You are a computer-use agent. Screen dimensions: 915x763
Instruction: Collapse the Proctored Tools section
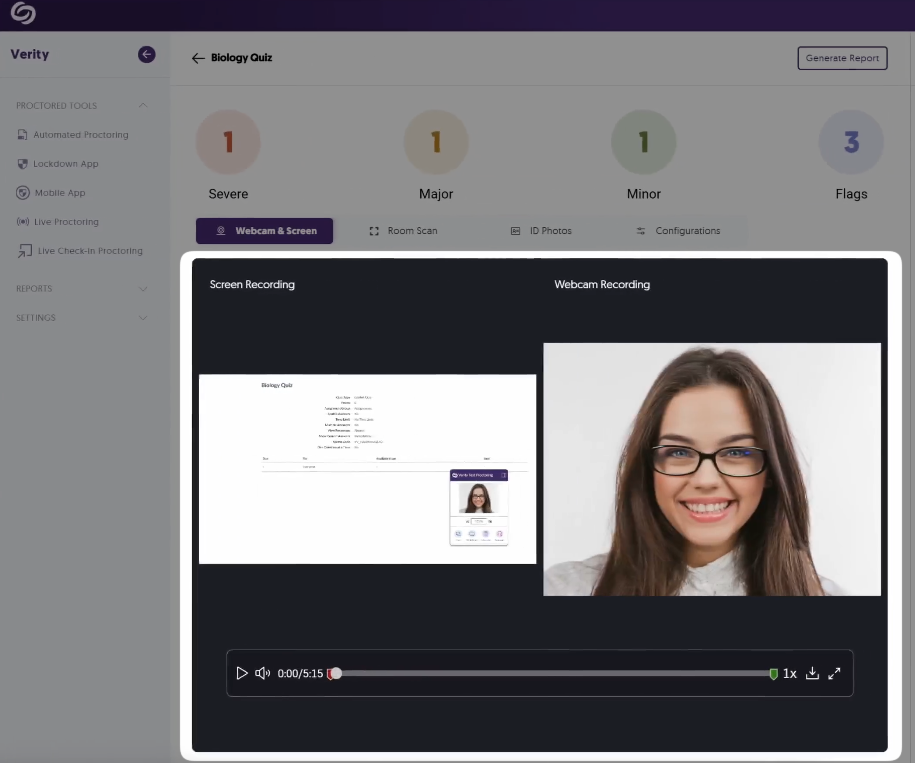pos(143,105)
